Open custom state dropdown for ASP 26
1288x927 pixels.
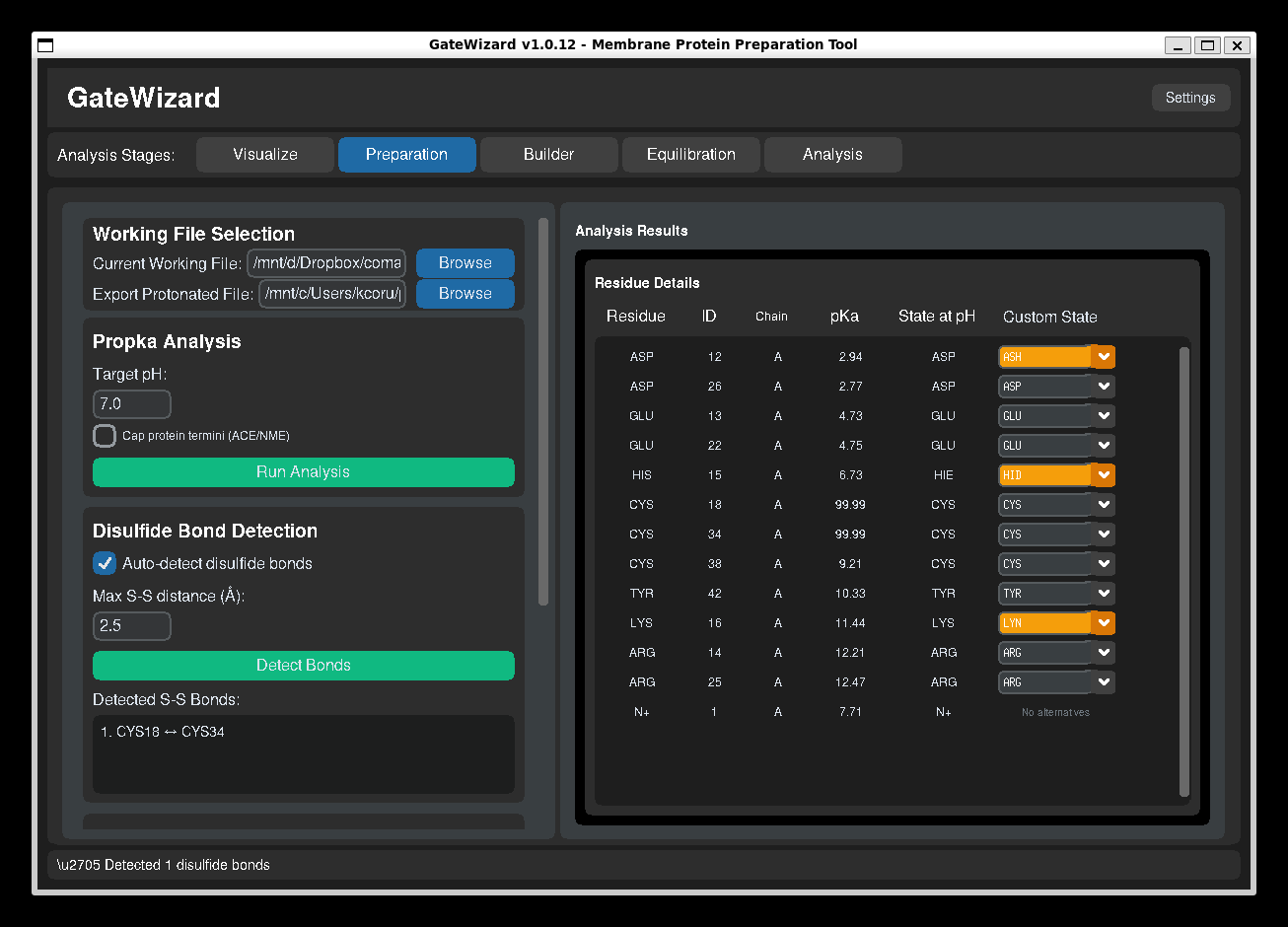pyautogui.click(x=1055, y=387)
